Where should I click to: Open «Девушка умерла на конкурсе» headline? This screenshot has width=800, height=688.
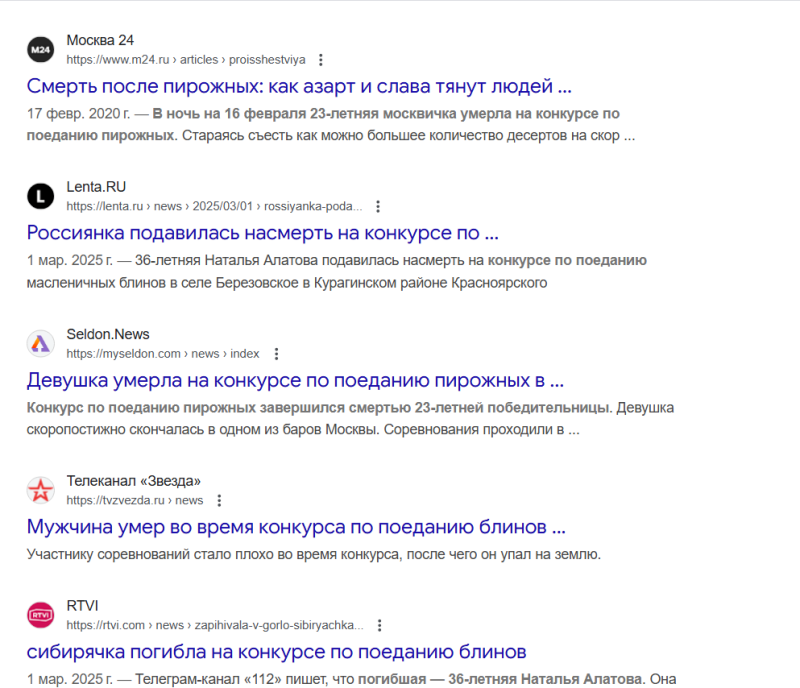click(x=295, y=380)
